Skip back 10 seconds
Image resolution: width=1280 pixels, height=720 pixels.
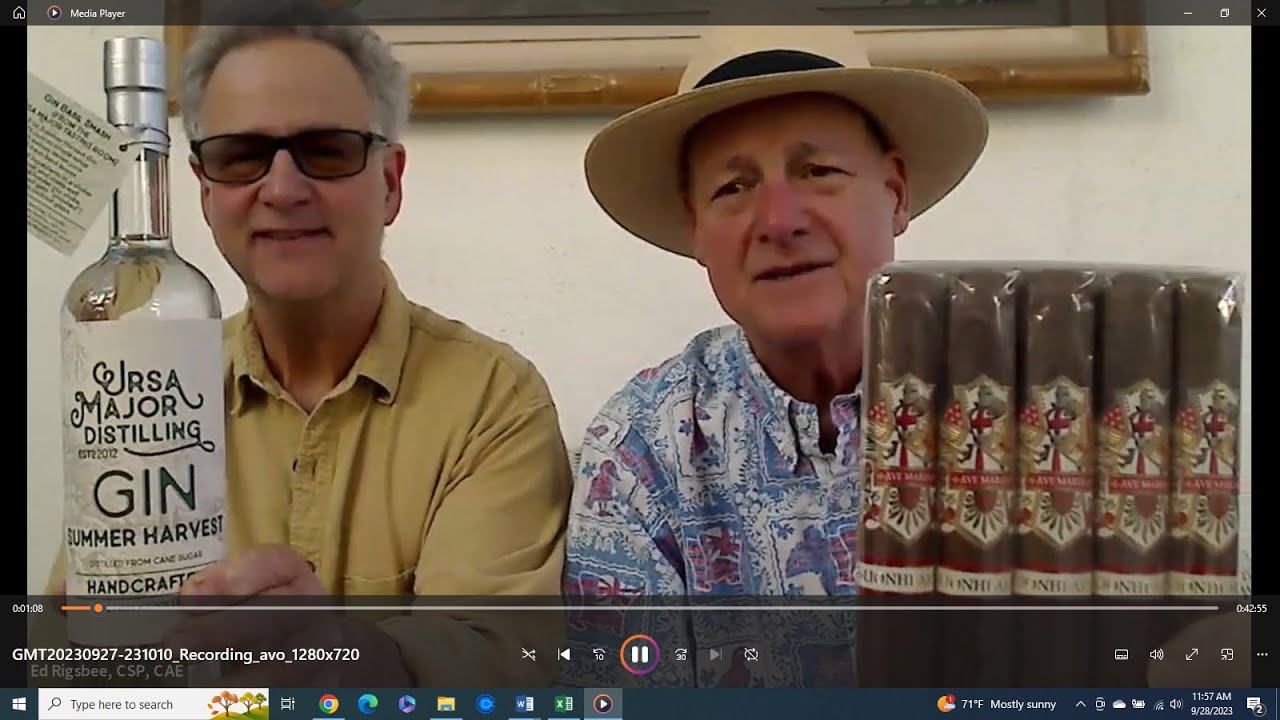[599, 655]
